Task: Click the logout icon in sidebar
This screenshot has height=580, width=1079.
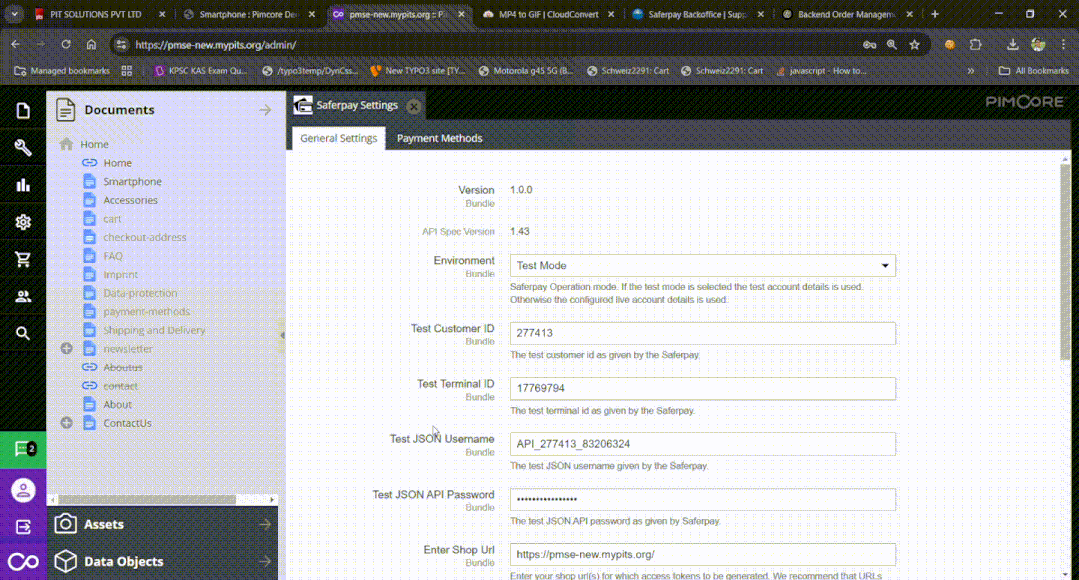Action: point(23,527)
